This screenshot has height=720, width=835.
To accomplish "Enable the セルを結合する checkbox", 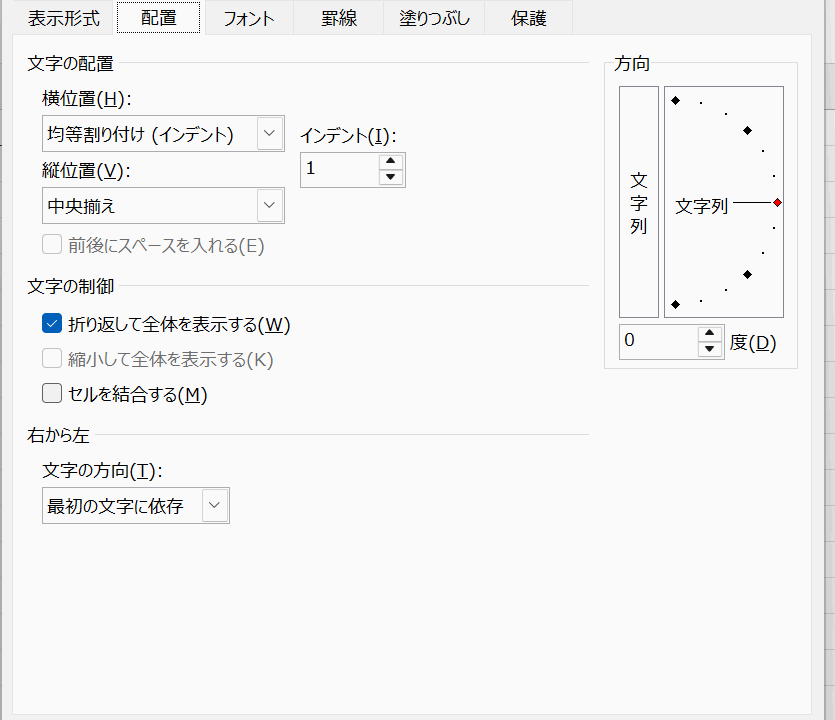I will tap(52, 394).
